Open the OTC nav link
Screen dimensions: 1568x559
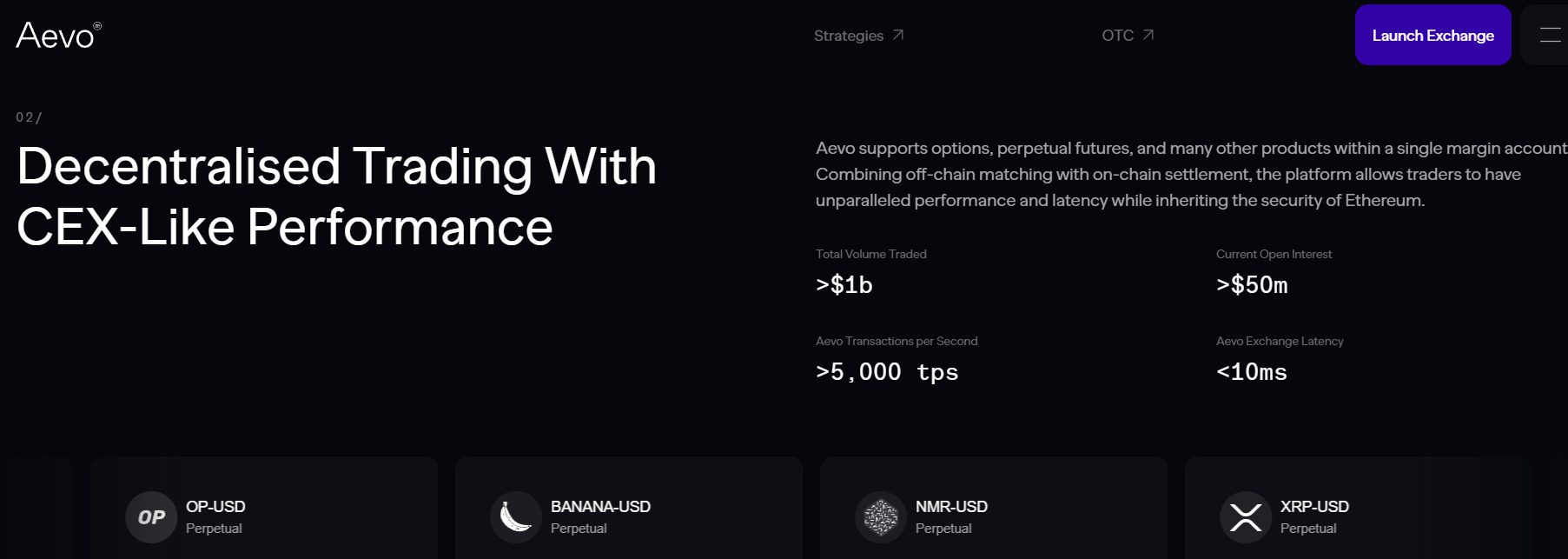[1117, 36]
